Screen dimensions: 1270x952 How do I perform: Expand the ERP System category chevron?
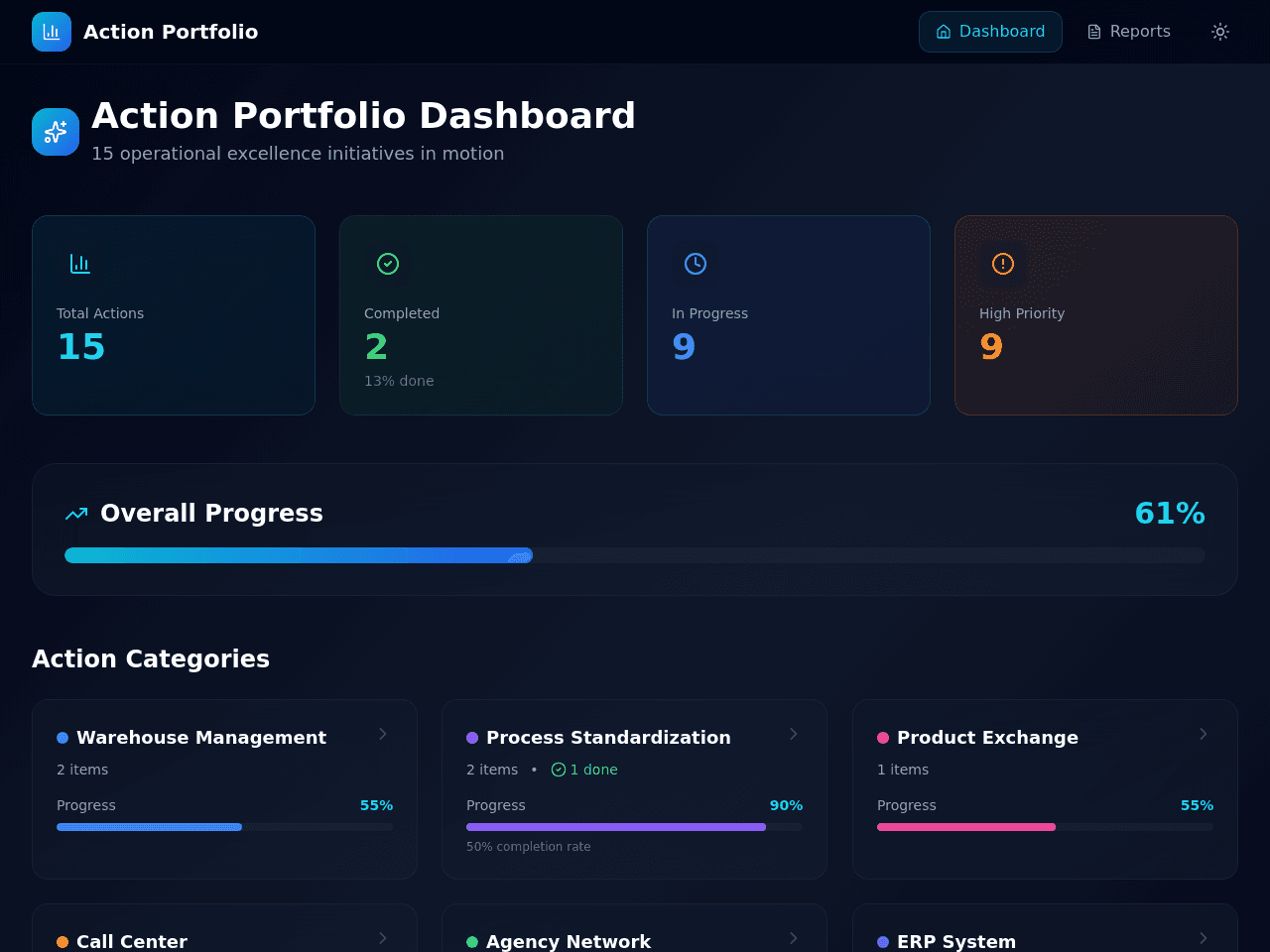coord(1204,938)
